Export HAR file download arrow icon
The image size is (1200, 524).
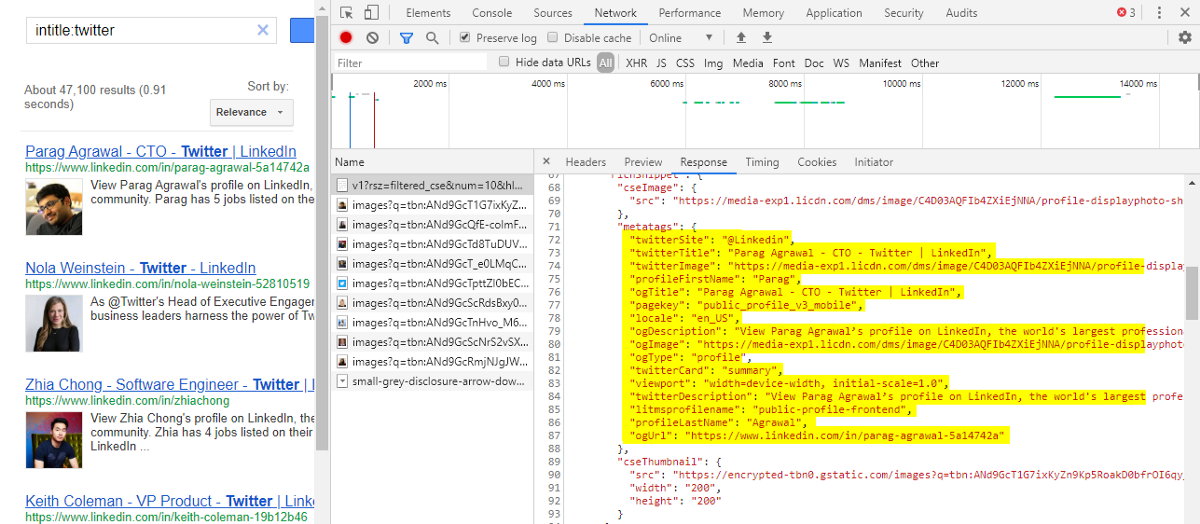coord(767,38)
